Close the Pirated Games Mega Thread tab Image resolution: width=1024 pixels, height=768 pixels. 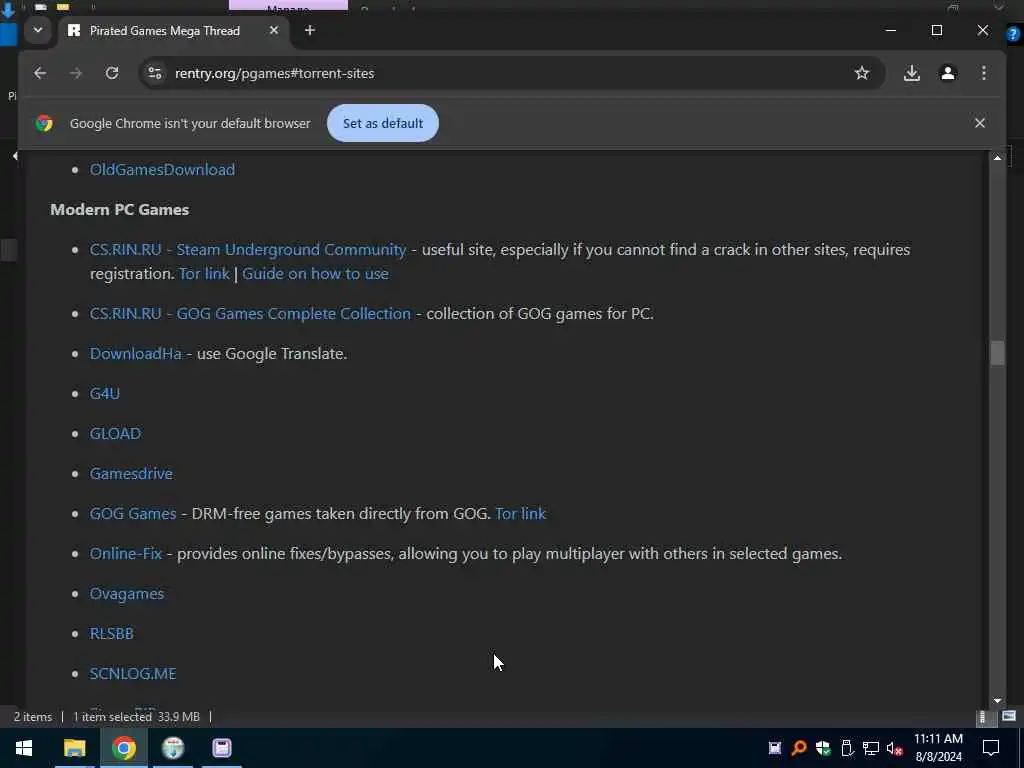pyautogui.click(x=274, y=30)
